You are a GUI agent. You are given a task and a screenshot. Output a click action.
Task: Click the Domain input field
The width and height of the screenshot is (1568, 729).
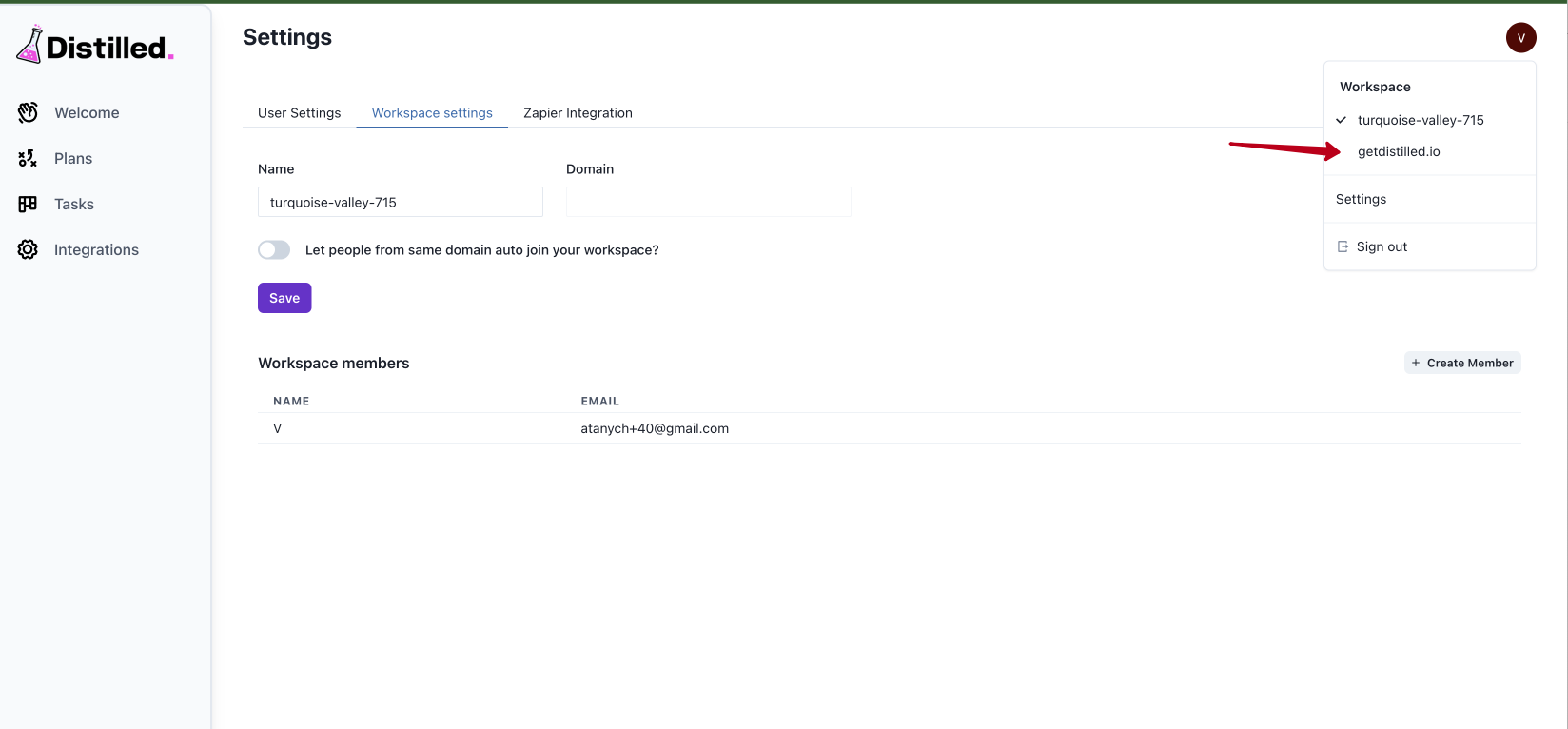point(709,202)
